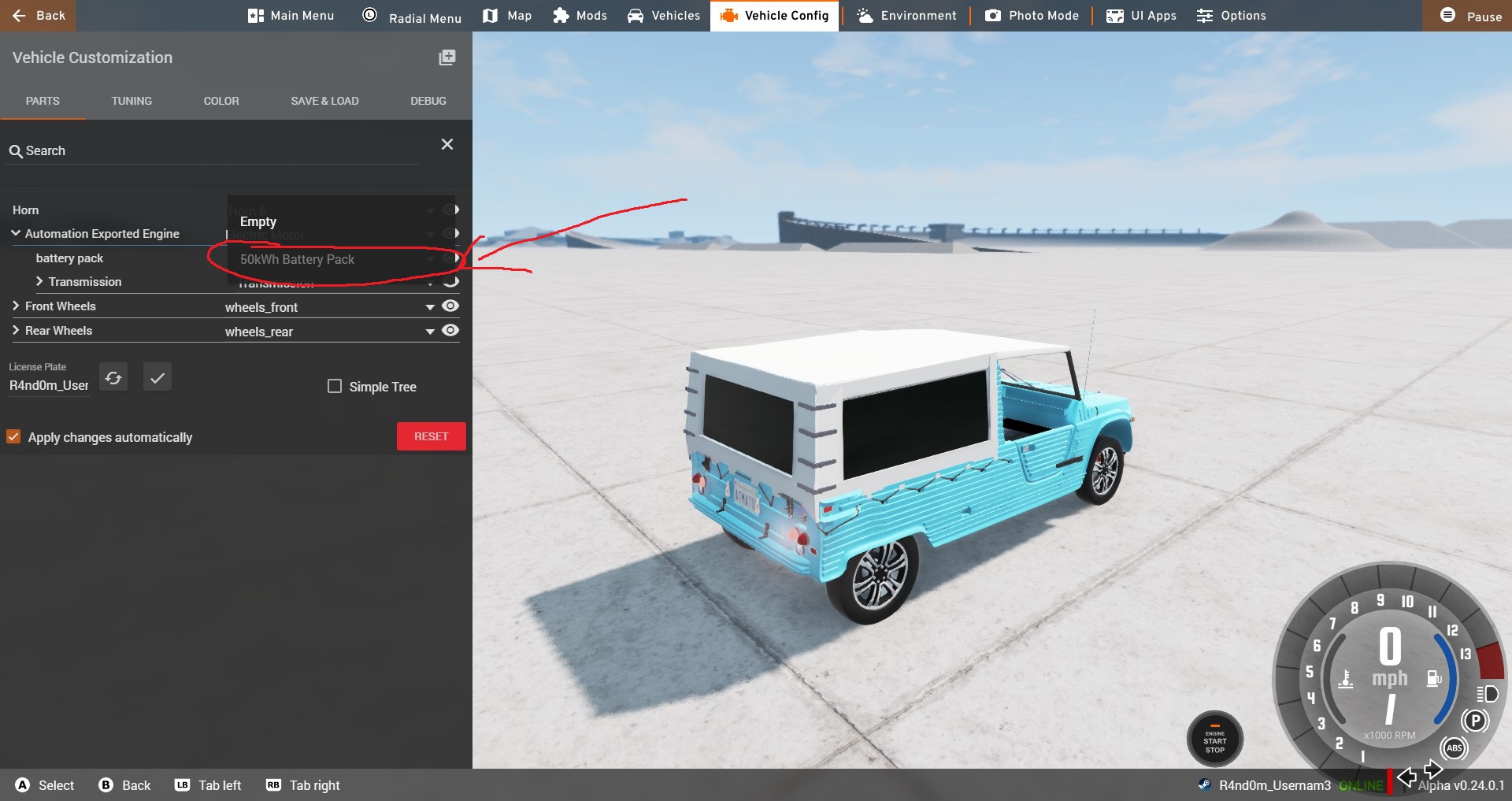Screen dimensions: 1512x801
Task: Click the R4nd0m_Usernam3 account name
Action: [x=1275, y=785]
